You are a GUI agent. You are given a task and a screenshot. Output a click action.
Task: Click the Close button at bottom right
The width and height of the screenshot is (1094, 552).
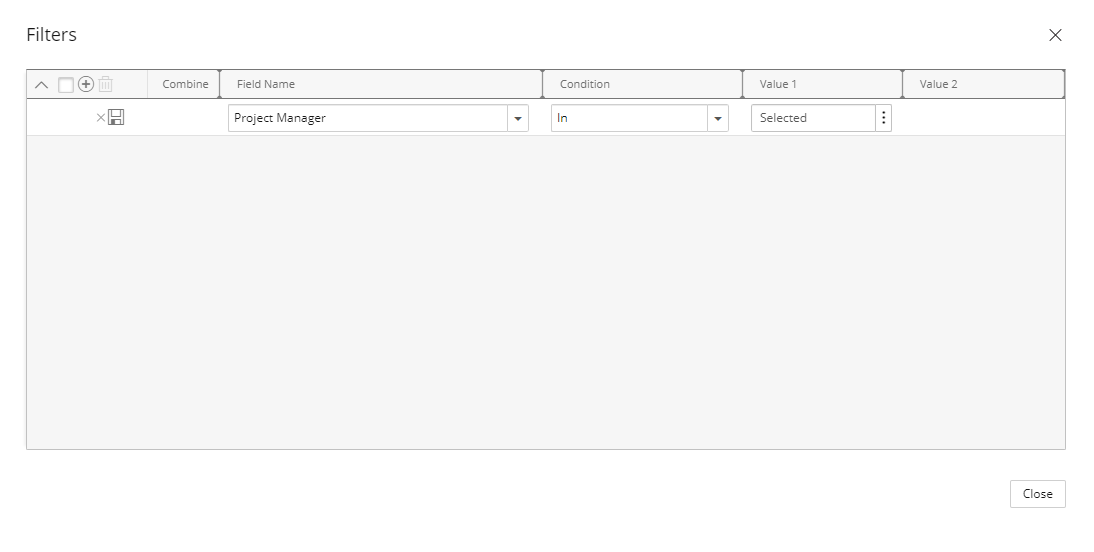(x=1037, y=493)
